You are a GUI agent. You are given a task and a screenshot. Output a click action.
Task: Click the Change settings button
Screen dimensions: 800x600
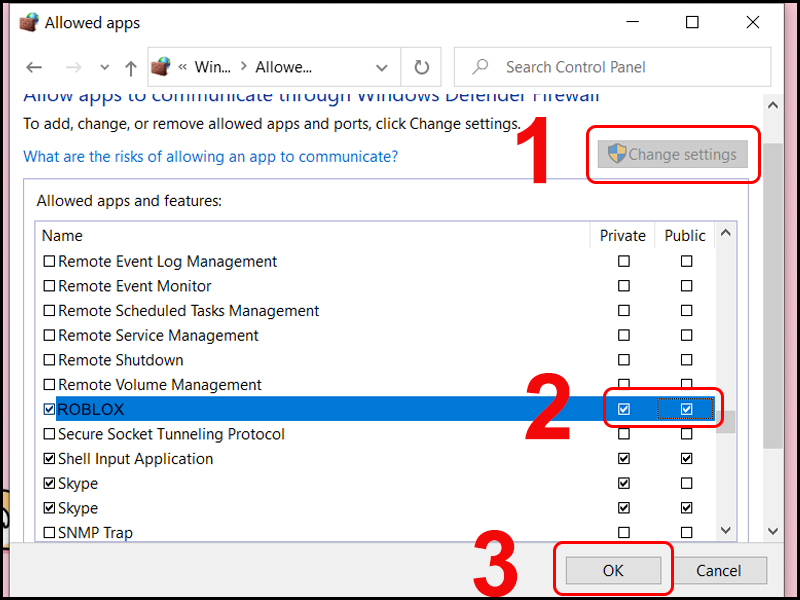tap(673, 154)
